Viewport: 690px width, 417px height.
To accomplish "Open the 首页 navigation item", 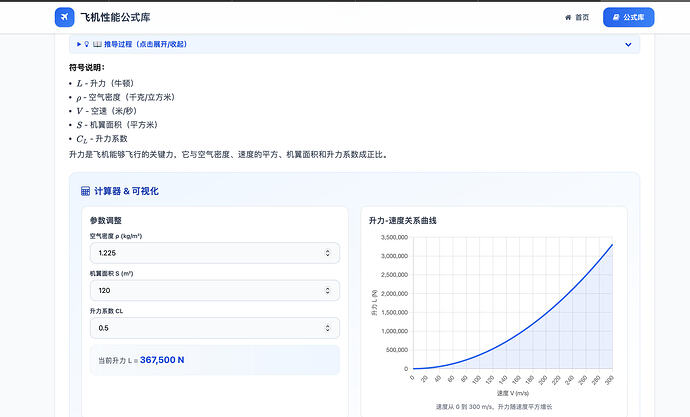I will click(577, 18).
